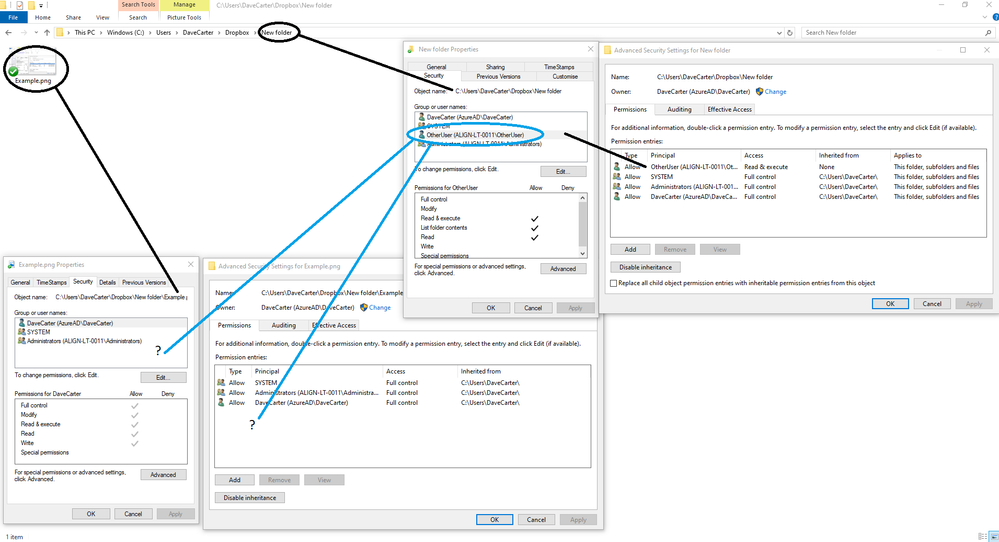Click the up-one-level arrow beside the address bar
This screenshot has height=542, width=999.
click(47, 32)
